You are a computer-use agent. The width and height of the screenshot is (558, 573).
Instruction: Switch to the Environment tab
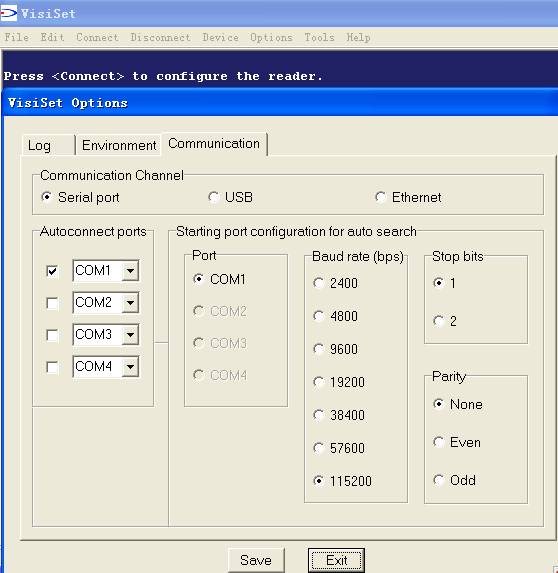pyautogui.click(x=119, y=145)
